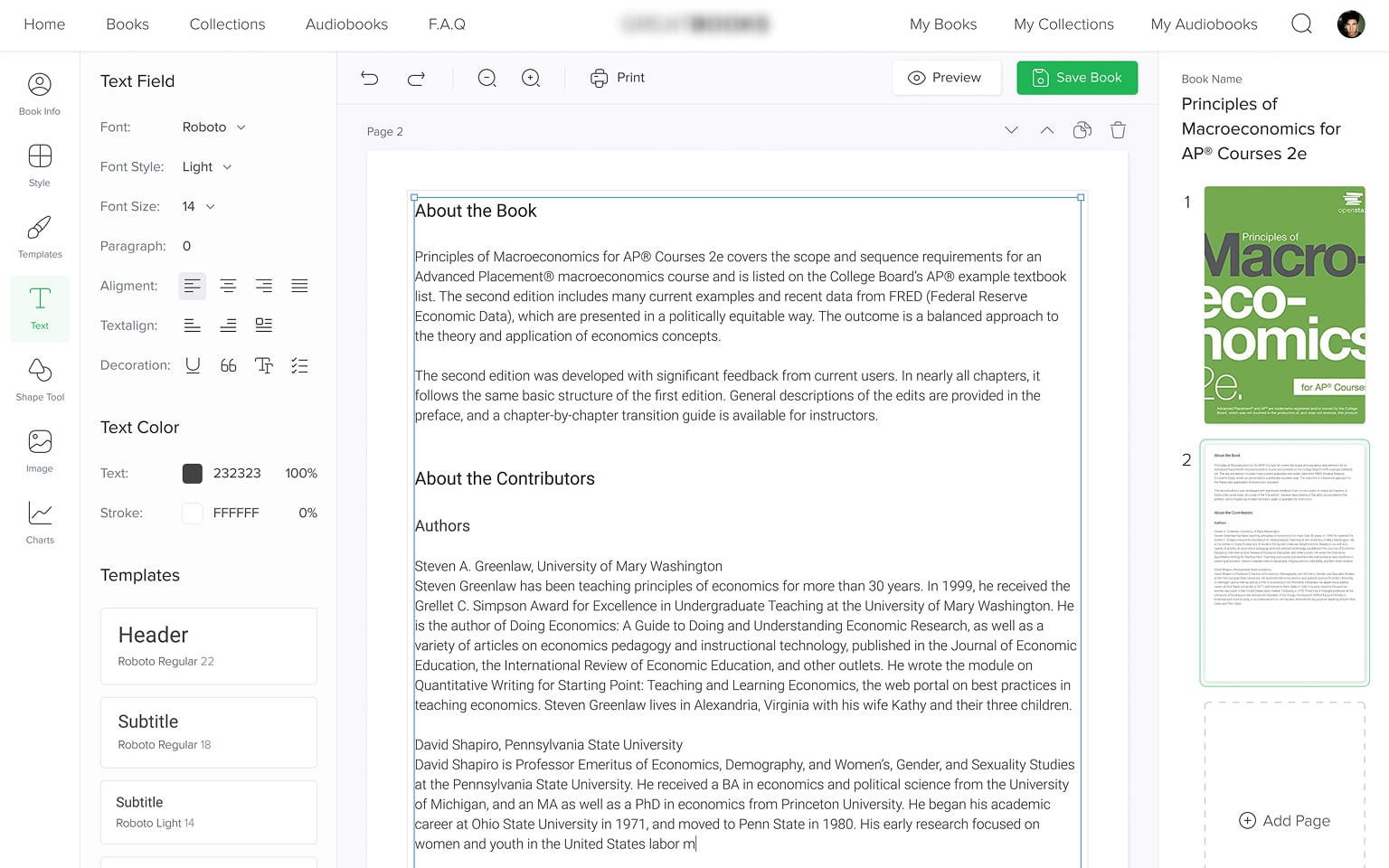This screenshot has width=1389, height=868.
Task: Set alignment to left
Action: click(193, 286)
